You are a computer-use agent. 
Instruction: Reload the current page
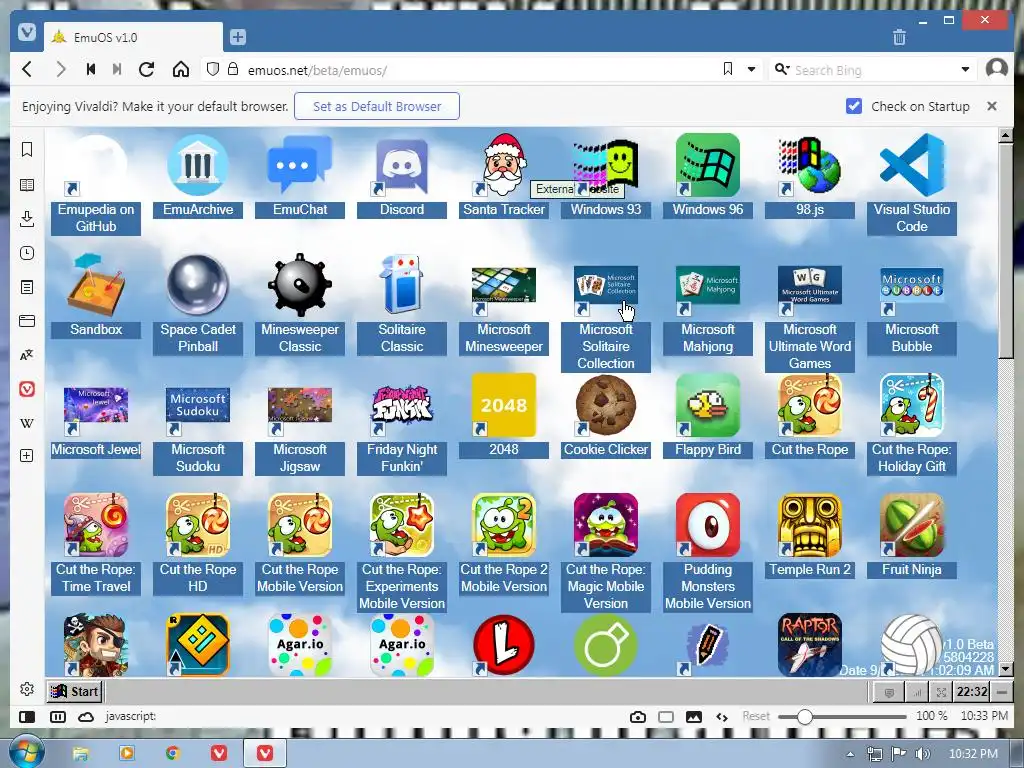point(146,69)
